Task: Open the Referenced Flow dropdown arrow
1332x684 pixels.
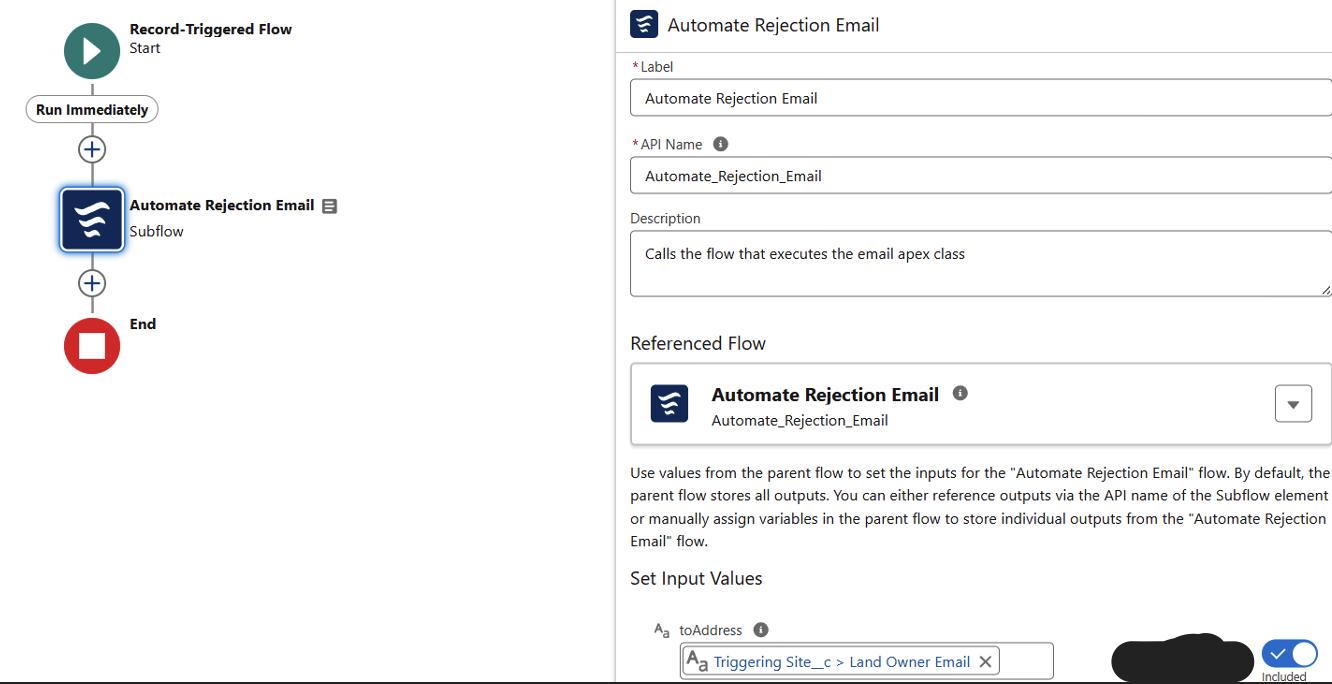Action: click(x=1293, y=403)
